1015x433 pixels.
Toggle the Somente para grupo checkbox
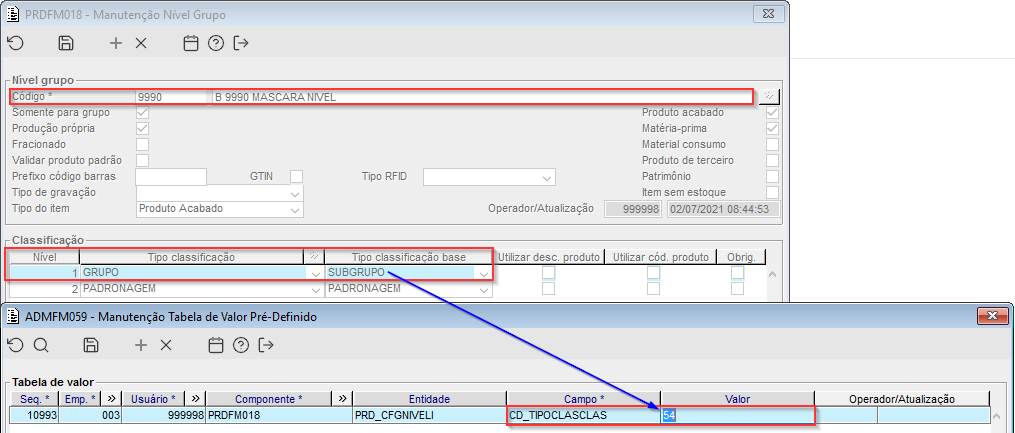(142, 113)
